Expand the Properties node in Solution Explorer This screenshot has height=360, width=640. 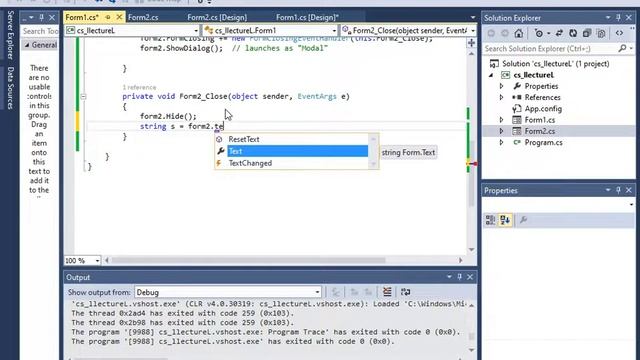502,86
